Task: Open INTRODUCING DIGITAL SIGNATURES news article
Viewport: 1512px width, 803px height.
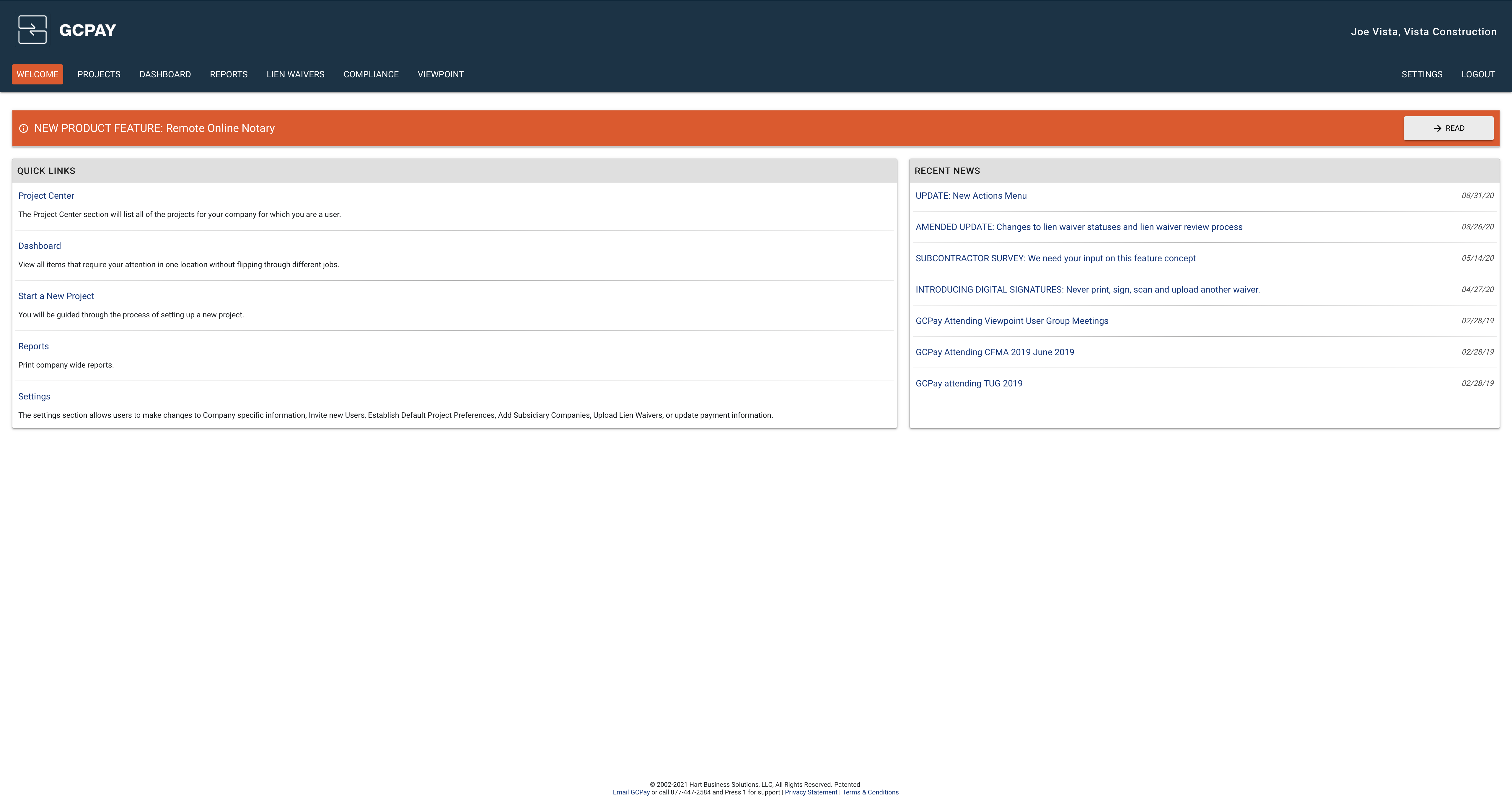Action: pos(1087,290)
